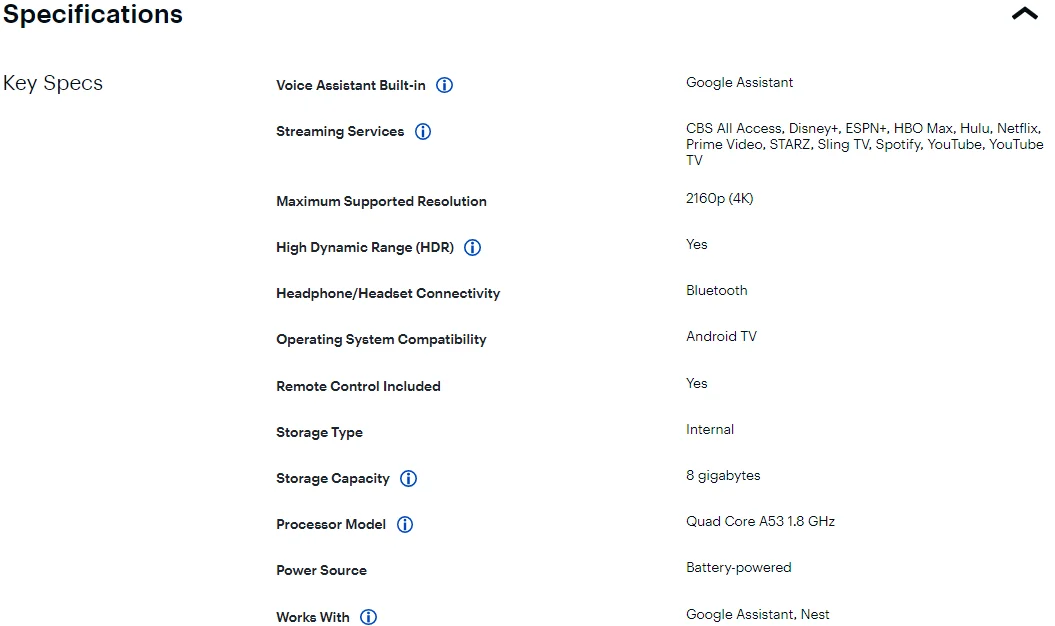Click the streaming services list starting CBS All Access
This screenshot has height=626, width=1055.
[865, 144]
